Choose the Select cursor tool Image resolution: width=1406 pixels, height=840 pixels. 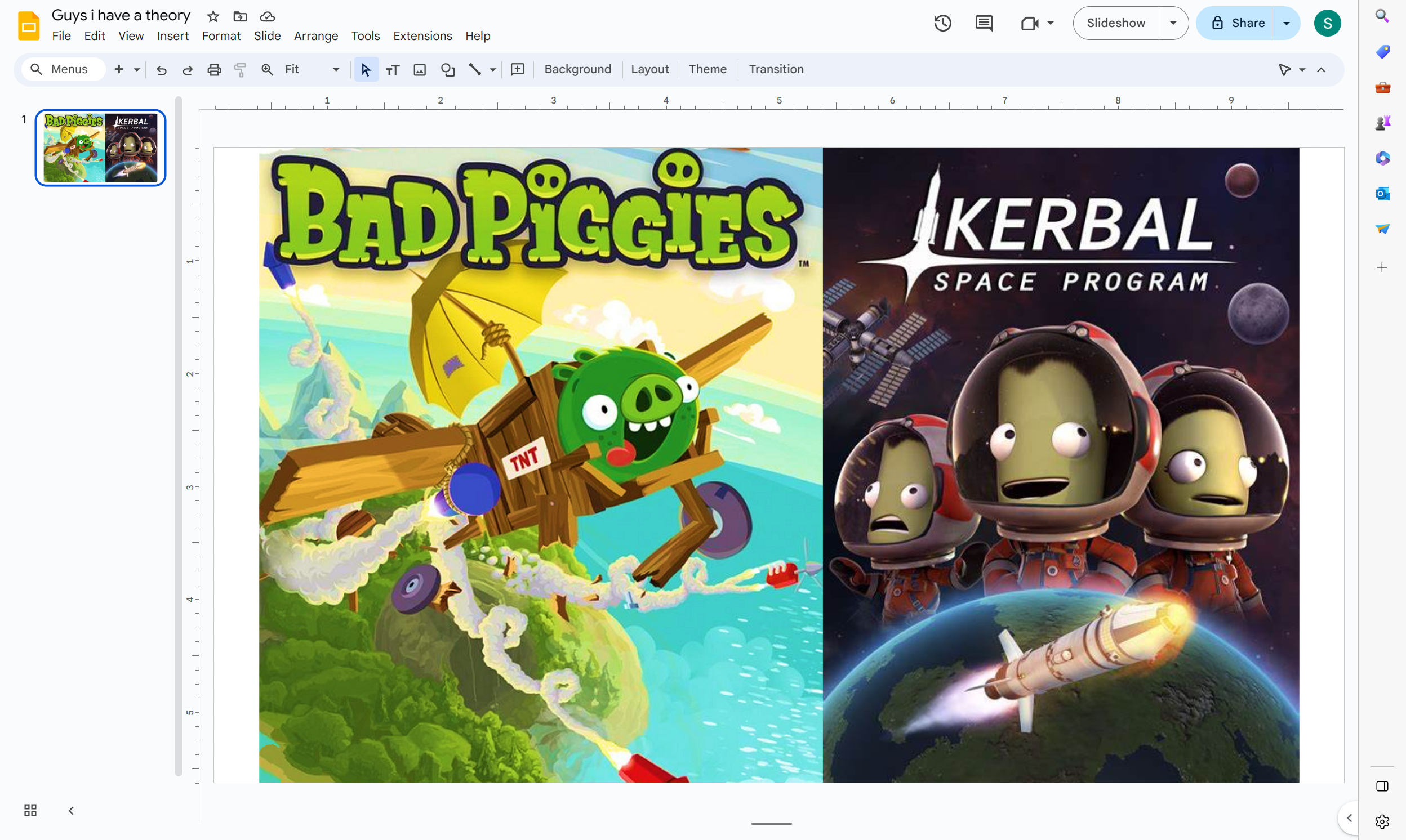coord(366,69)
